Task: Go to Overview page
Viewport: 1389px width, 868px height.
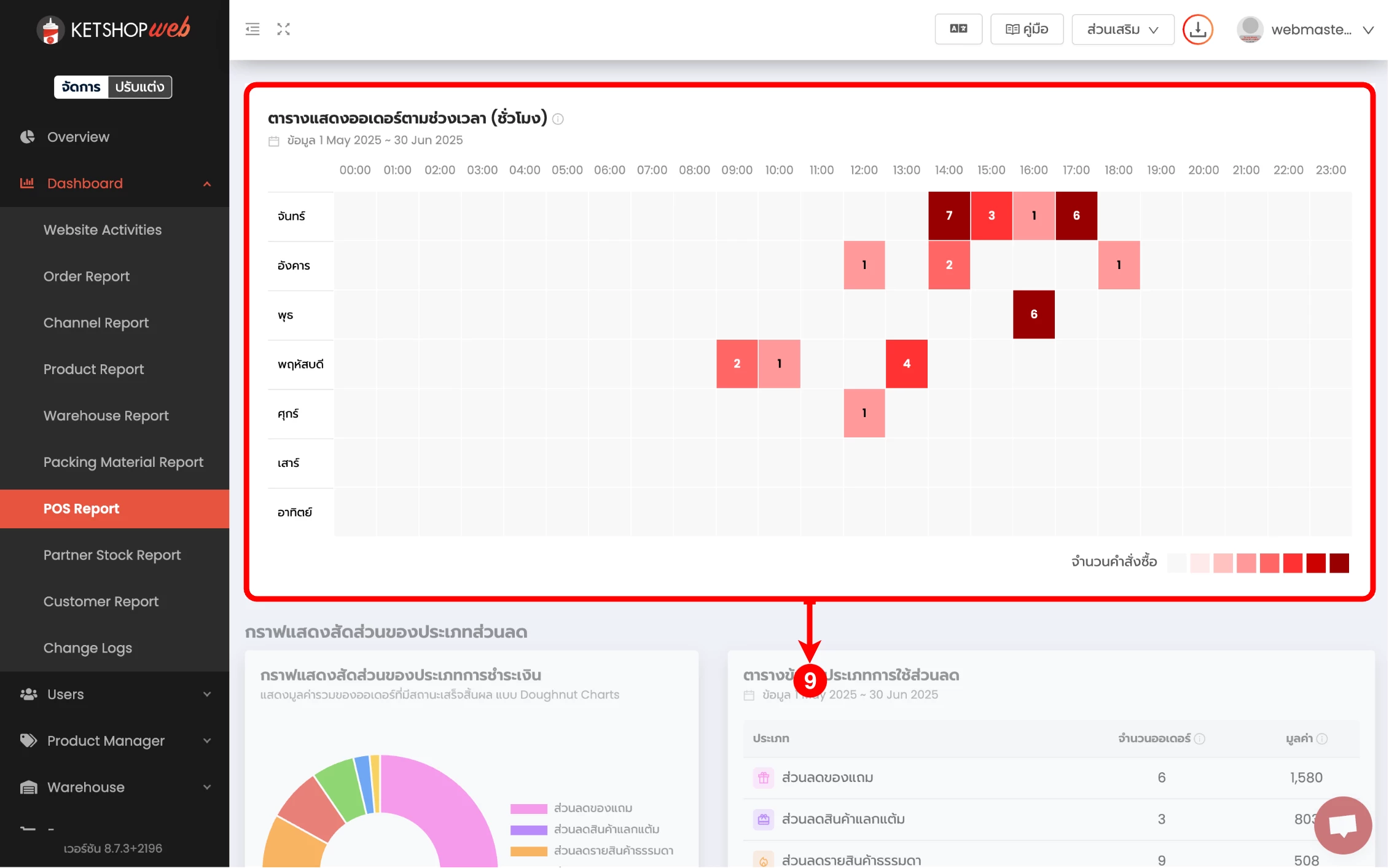Action: point(78,137)
